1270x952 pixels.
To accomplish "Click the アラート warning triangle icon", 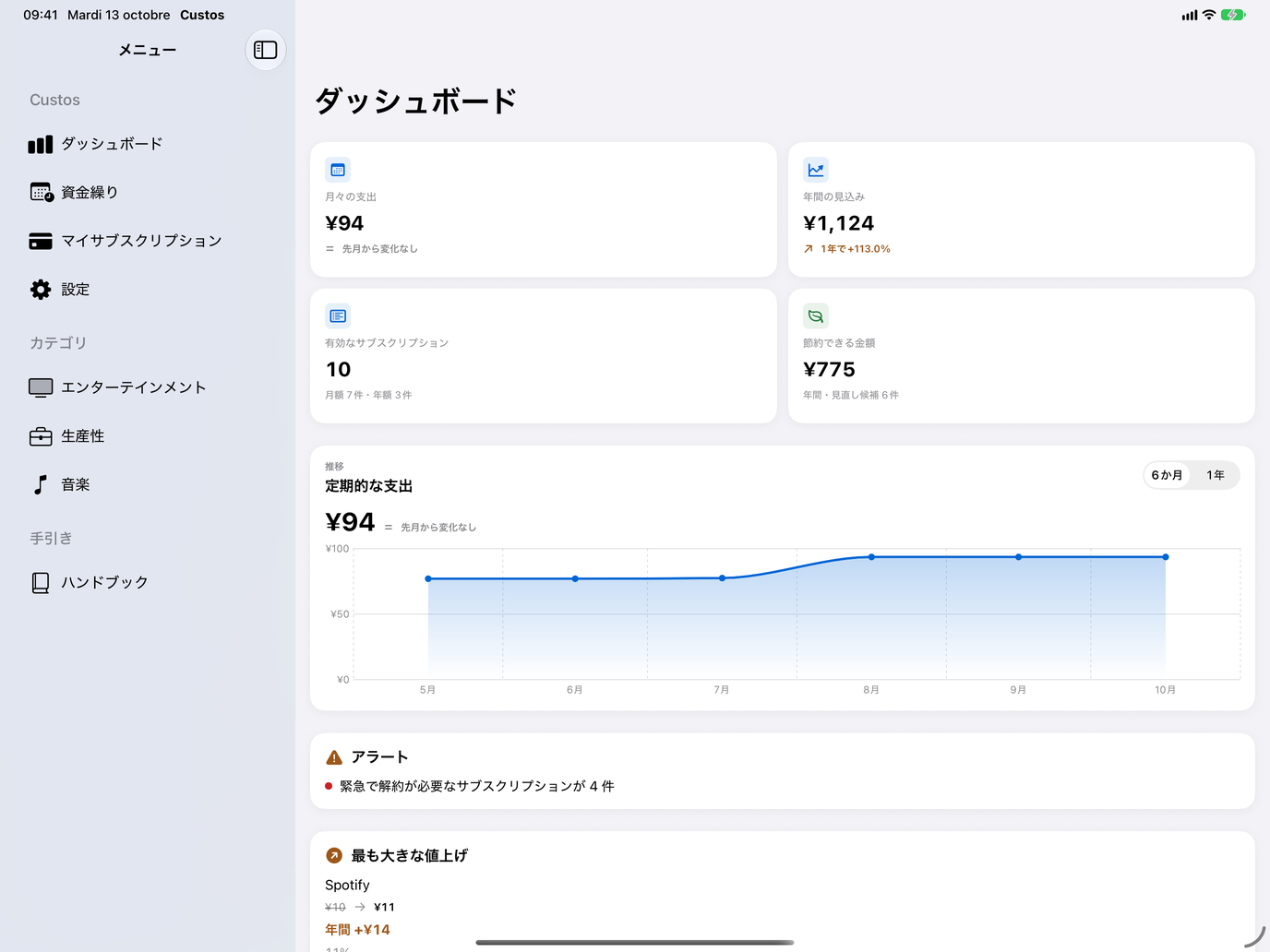I will tap(334, 757).
